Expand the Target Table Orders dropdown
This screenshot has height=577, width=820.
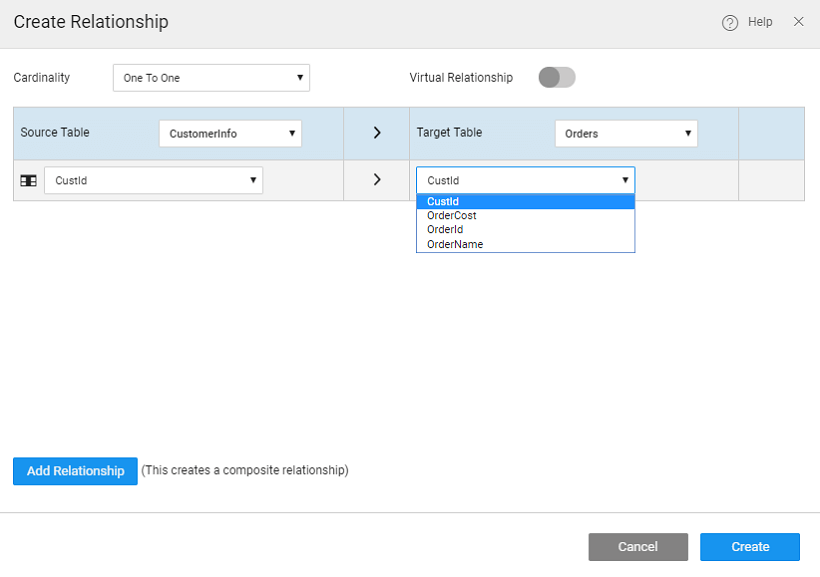point(626,133)
